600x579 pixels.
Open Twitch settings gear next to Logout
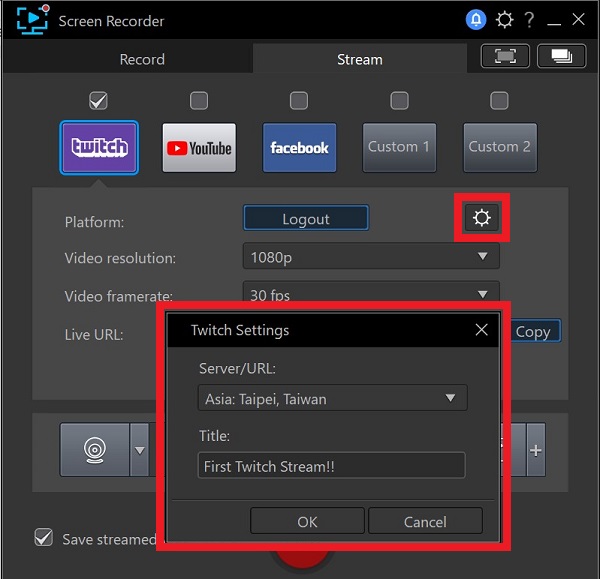[481, 218]
